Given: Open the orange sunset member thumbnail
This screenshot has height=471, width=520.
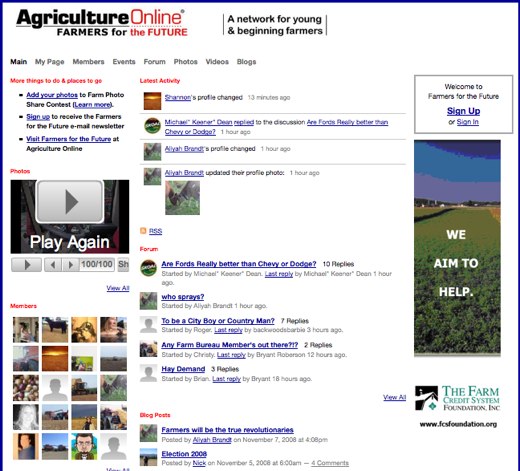Looking at the screenshot, I should coord(55,359).
